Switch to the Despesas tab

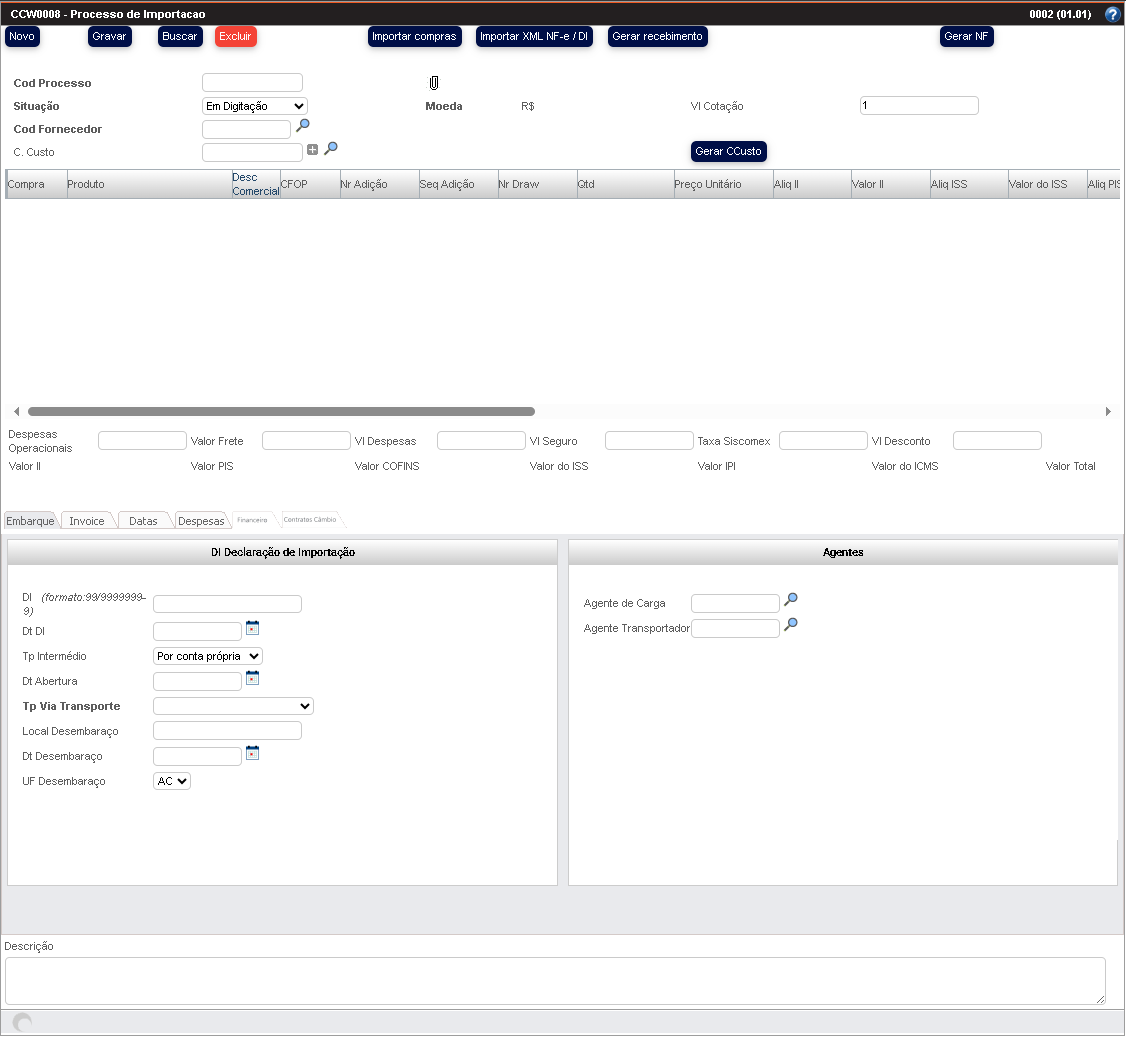201,521
